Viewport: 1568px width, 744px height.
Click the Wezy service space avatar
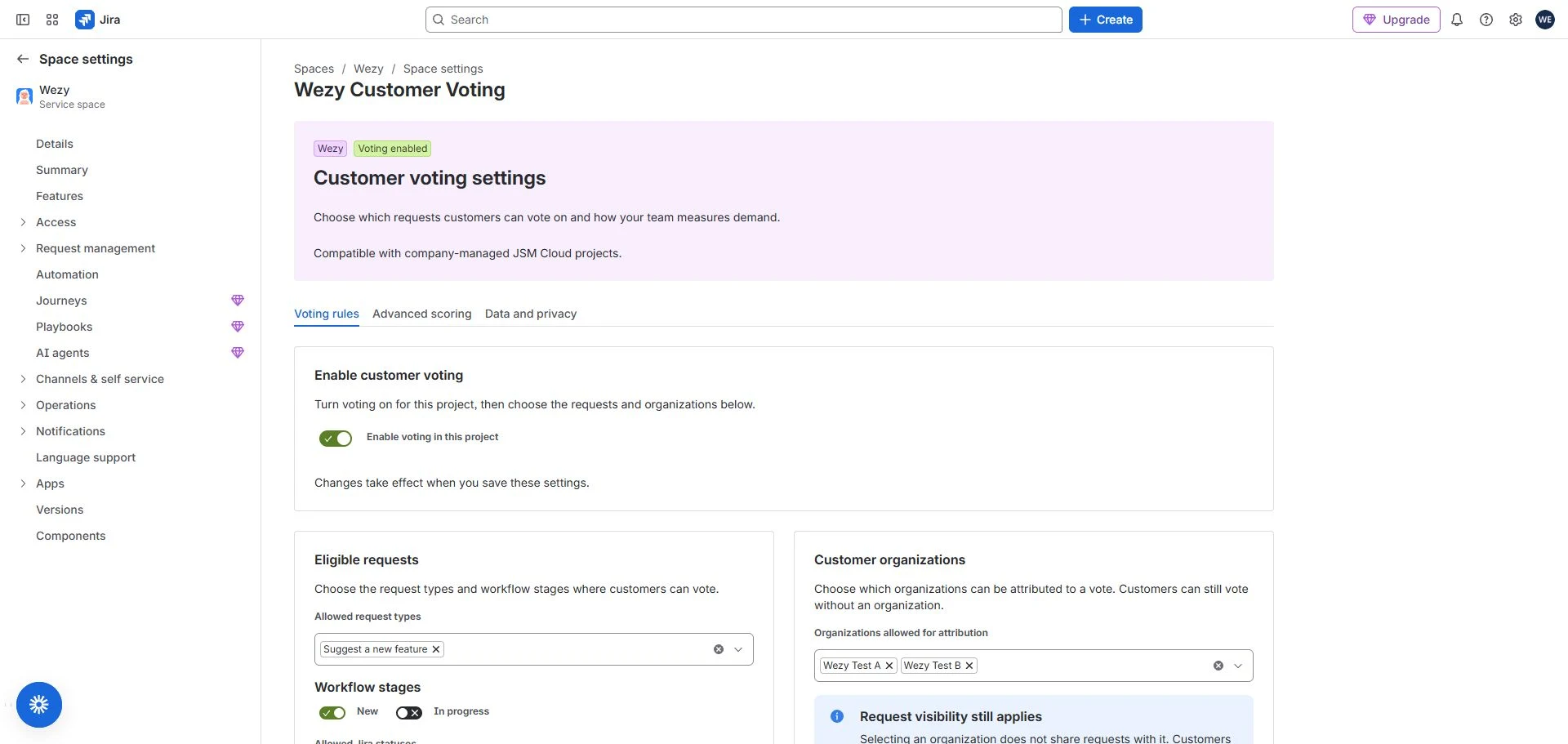click(24, 96)
